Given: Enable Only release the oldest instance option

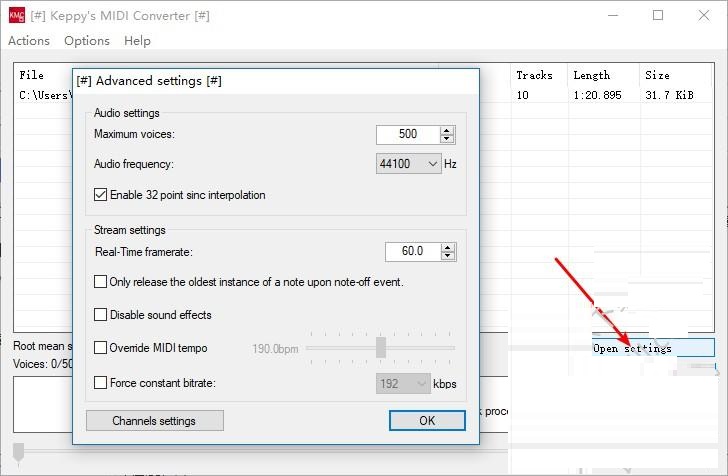Looking at the screenshot, I should coord(101,282).
